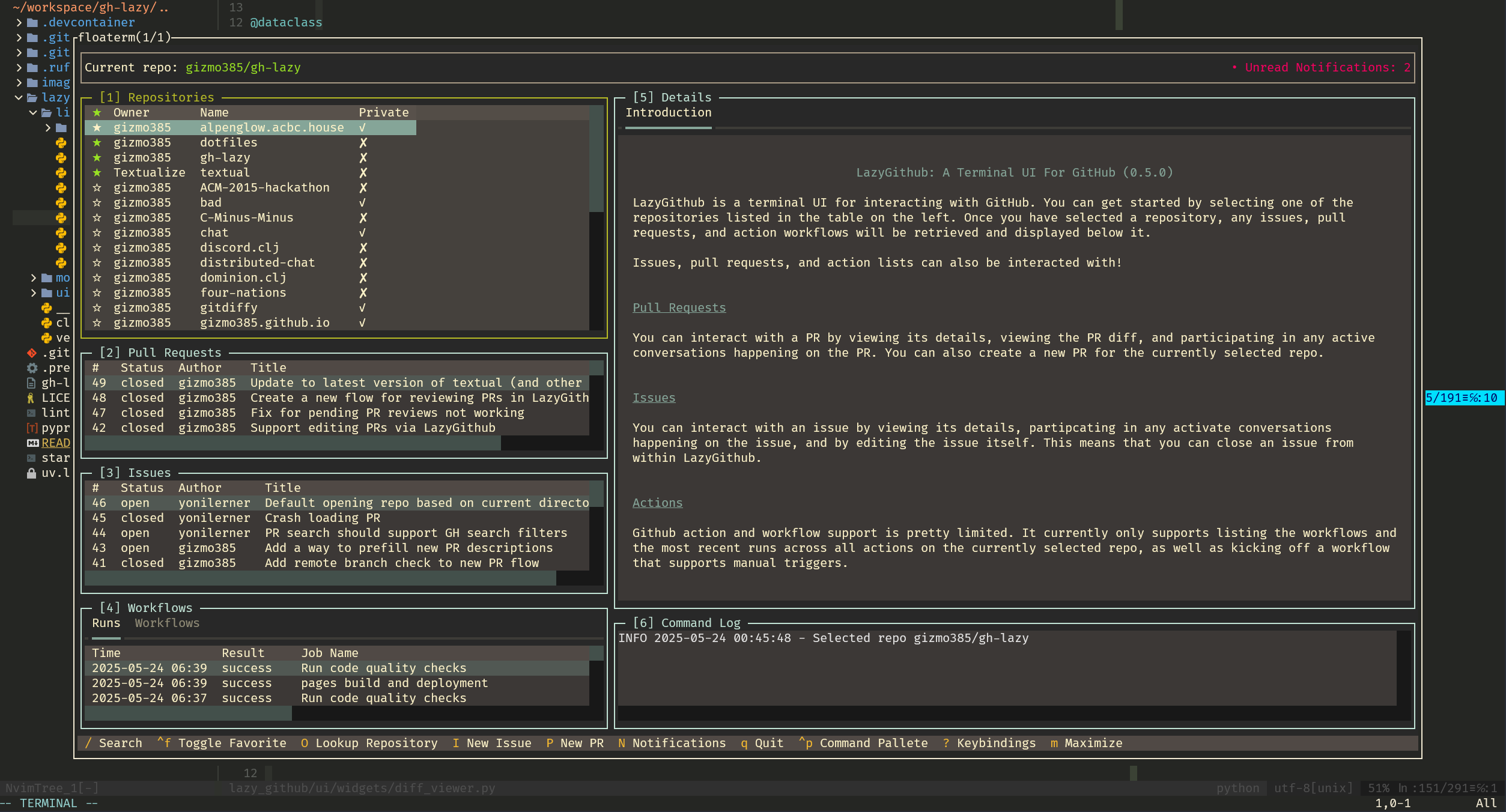The height and width of the screenshot is (812, 1506).
Task: Switch to the Workflows tab in panel 4
Action: point(167,623)
